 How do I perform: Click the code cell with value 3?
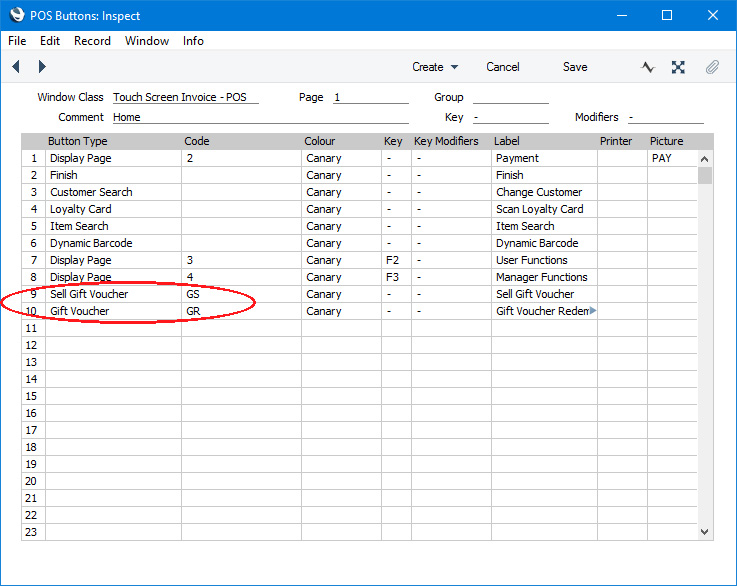(241, 260)
